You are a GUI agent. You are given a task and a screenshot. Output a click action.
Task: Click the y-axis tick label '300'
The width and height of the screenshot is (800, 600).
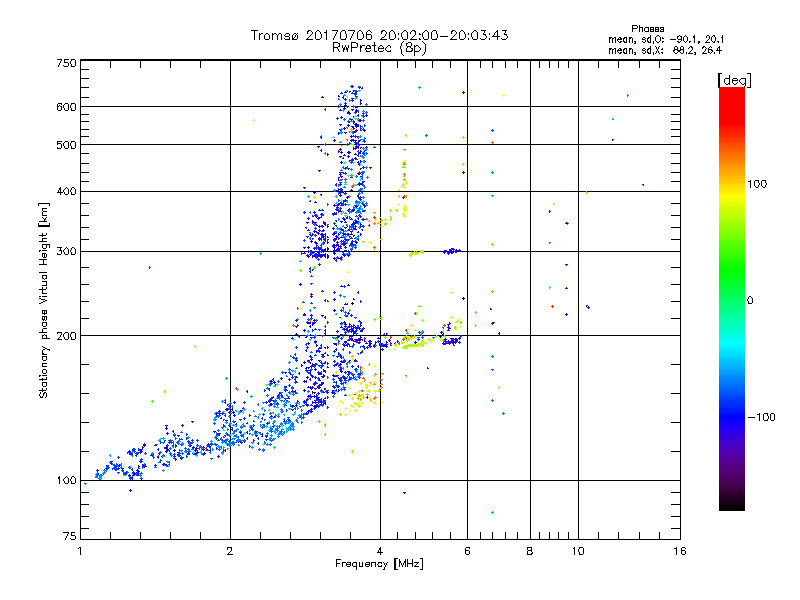[66, 252]
